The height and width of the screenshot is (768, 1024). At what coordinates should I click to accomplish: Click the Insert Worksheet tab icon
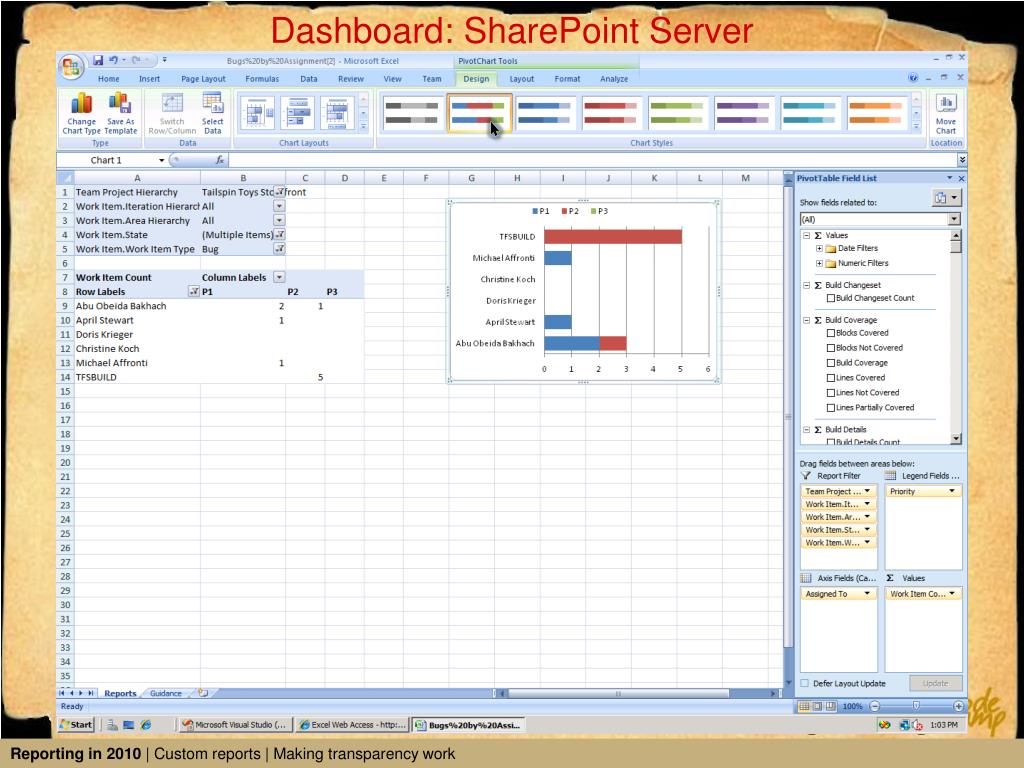(x=203, y=693)
